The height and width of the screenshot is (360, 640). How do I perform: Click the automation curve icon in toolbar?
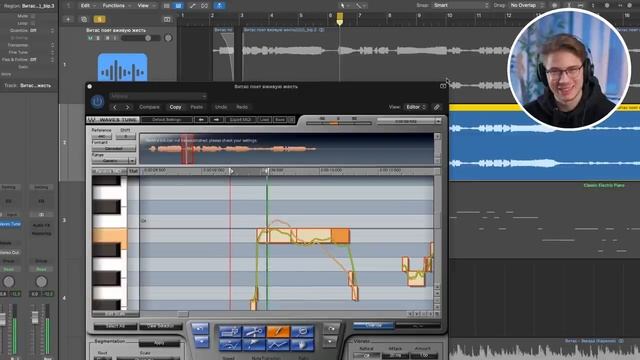[192, 6]
